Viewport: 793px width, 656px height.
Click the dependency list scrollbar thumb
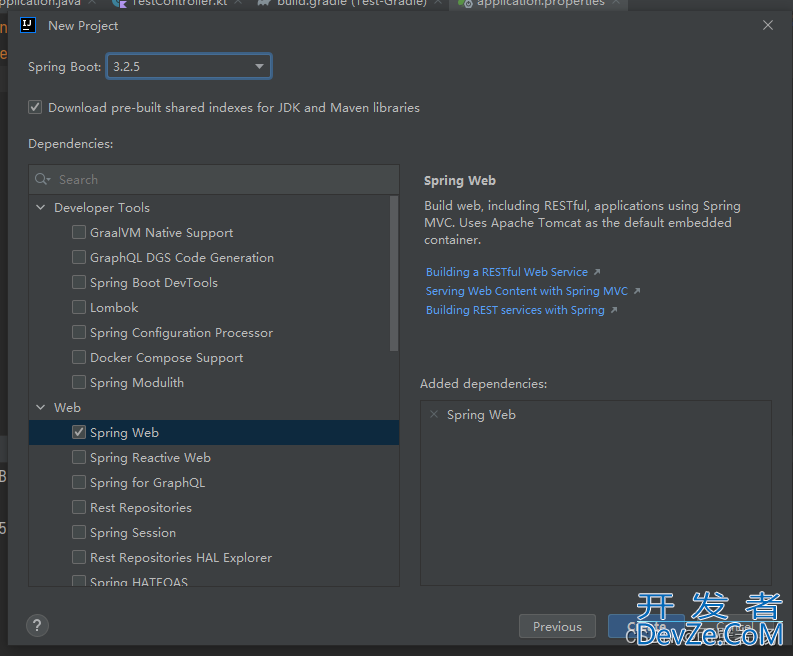point(394,273)
